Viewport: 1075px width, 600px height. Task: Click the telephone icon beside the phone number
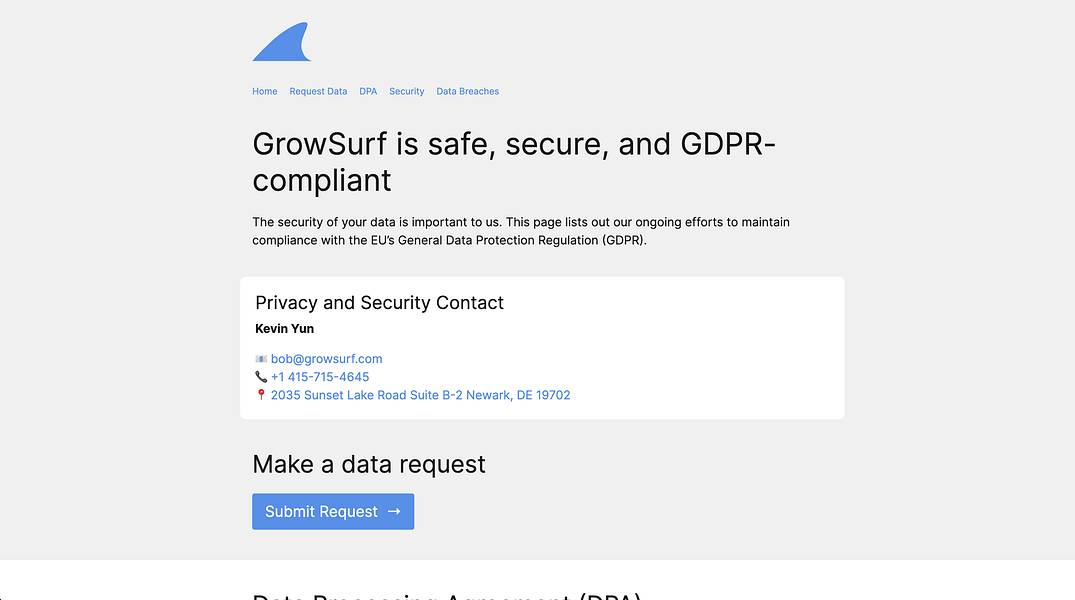(x=261, y=377)
